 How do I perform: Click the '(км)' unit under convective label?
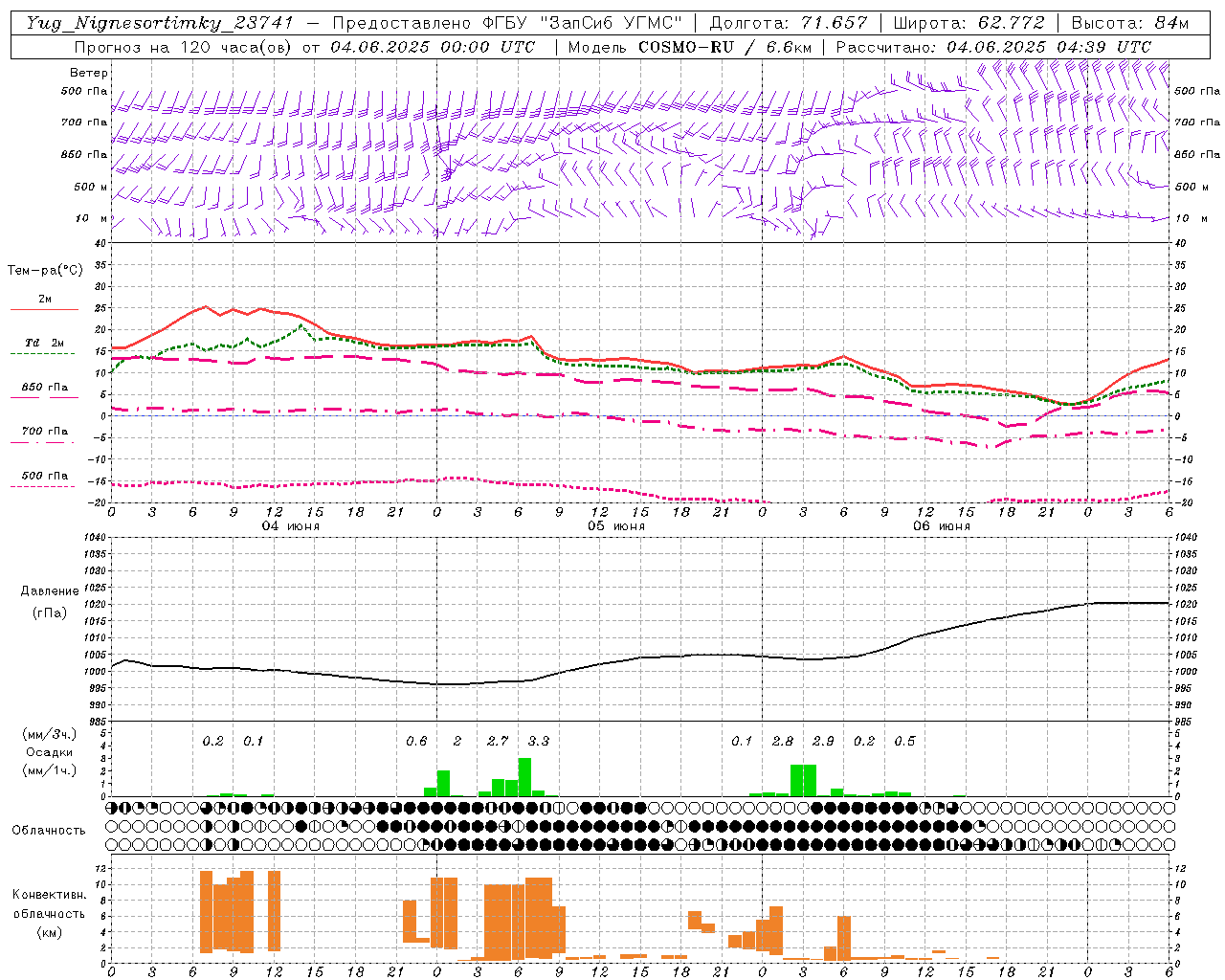(x=50, y=932)
